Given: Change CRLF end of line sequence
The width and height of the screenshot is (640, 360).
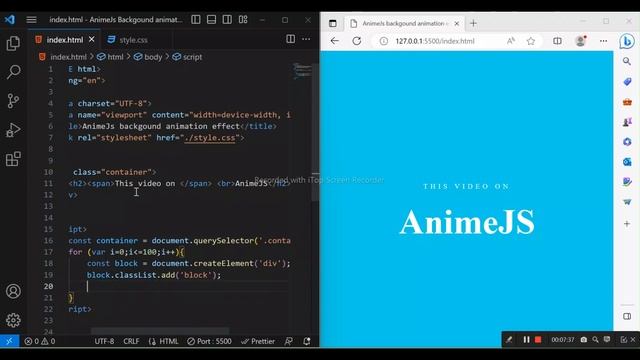Looking at the screenshot, I should tap(131, 341).
